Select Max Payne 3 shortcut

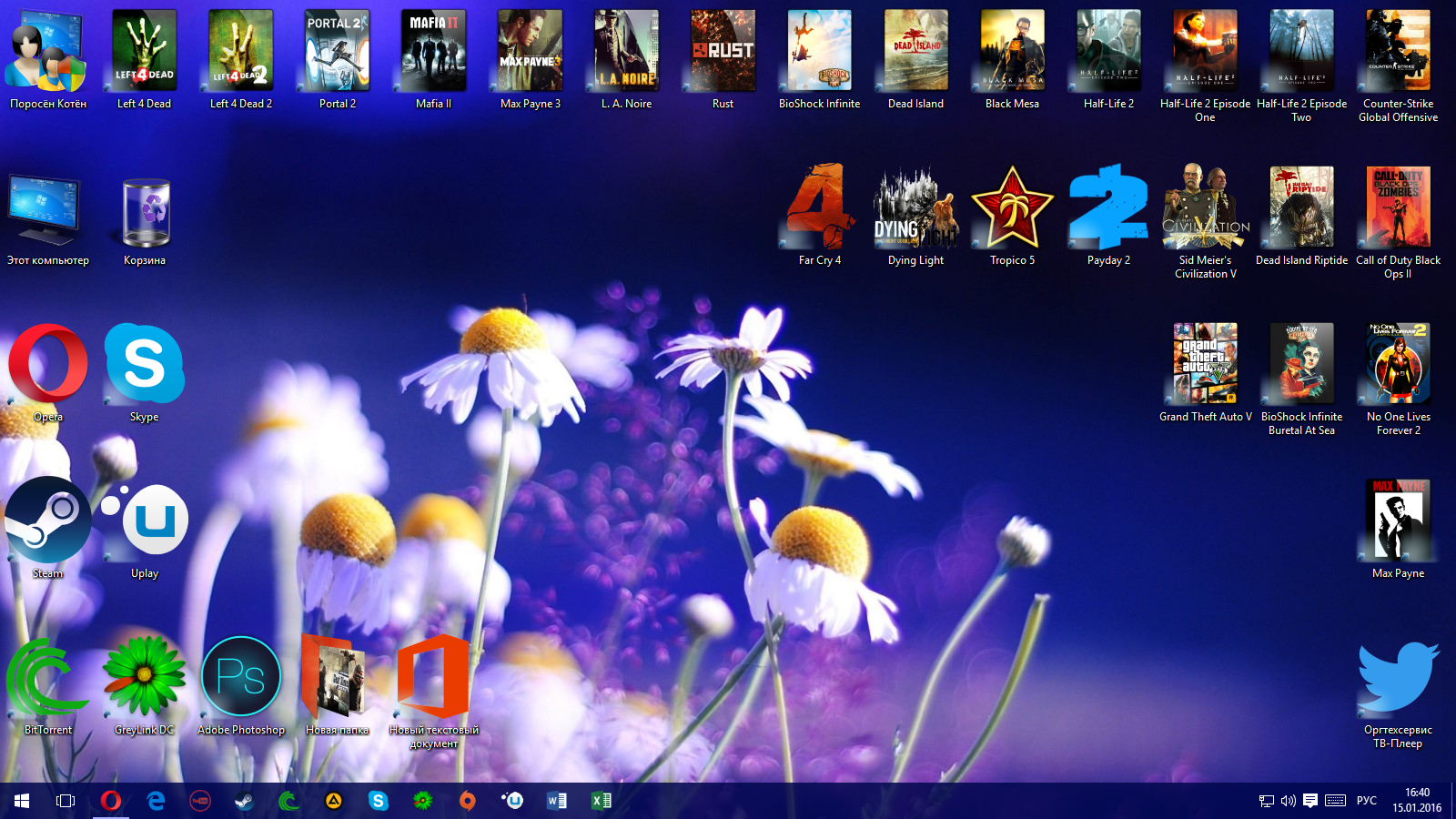pyautogui.click(x=530, y=51)
